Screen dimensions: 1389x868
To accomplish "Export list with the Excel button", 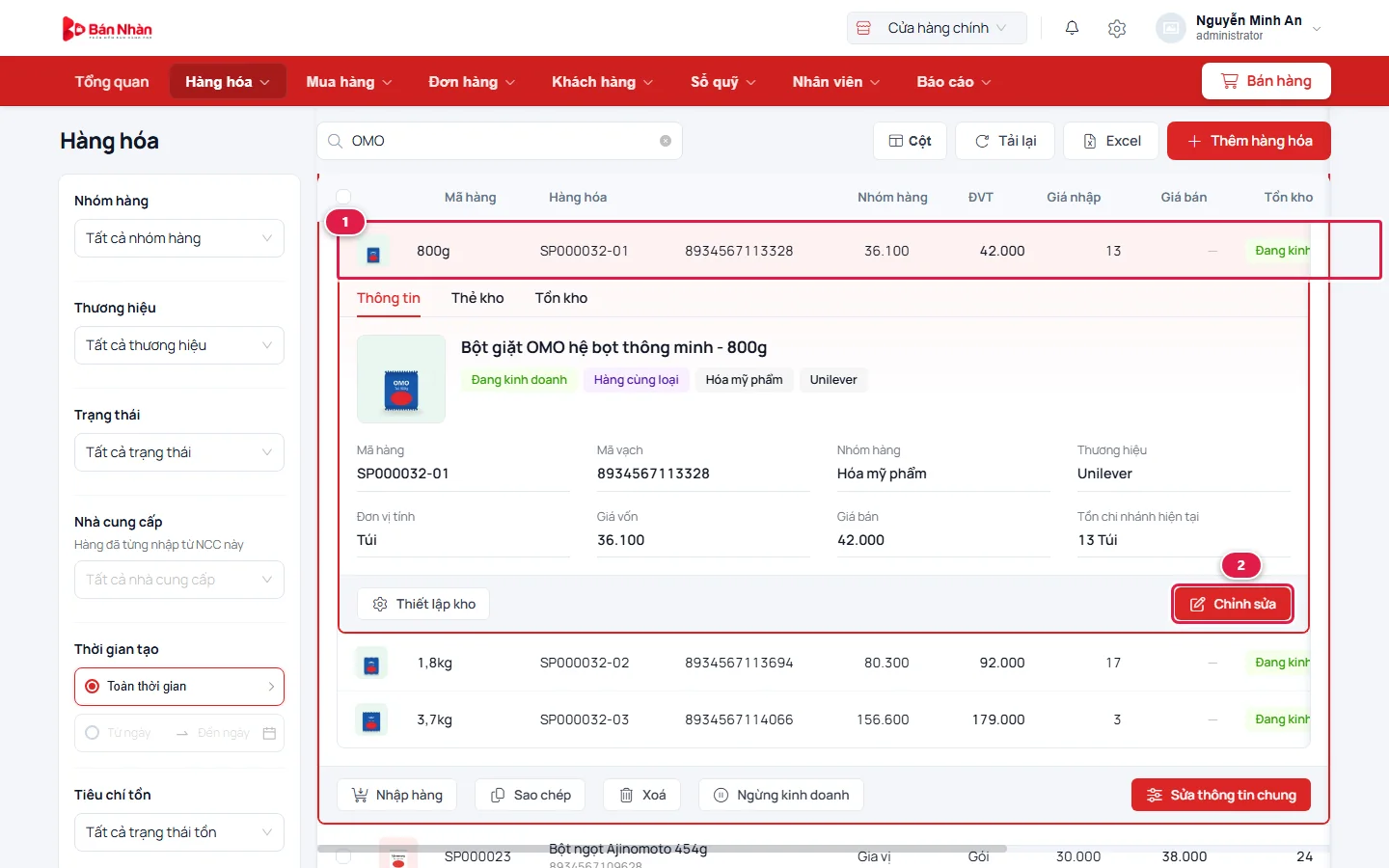I will (x=1112, y=141).
